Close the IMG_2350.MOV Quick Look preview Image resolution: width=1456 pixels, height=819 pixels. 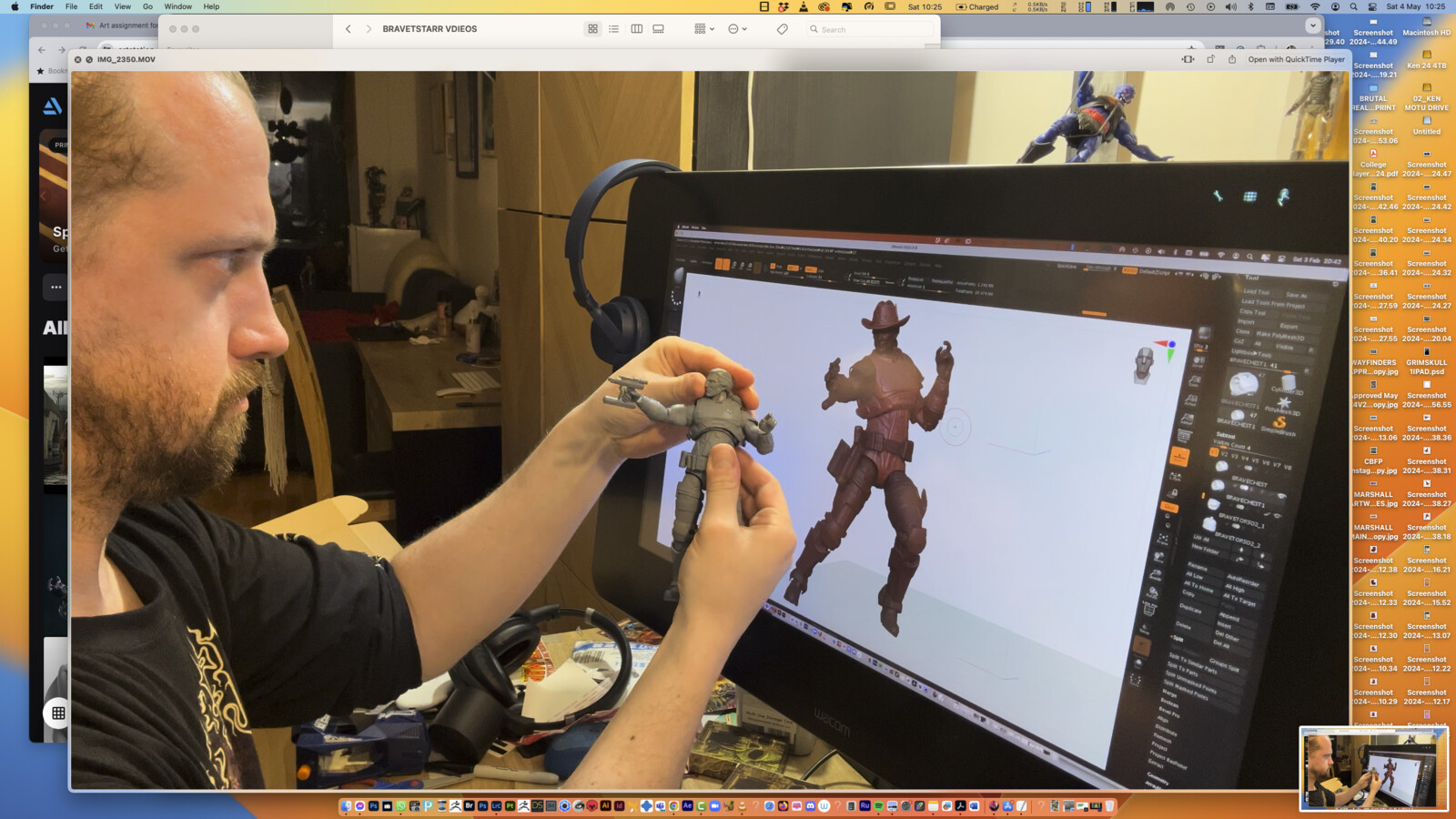77,59
